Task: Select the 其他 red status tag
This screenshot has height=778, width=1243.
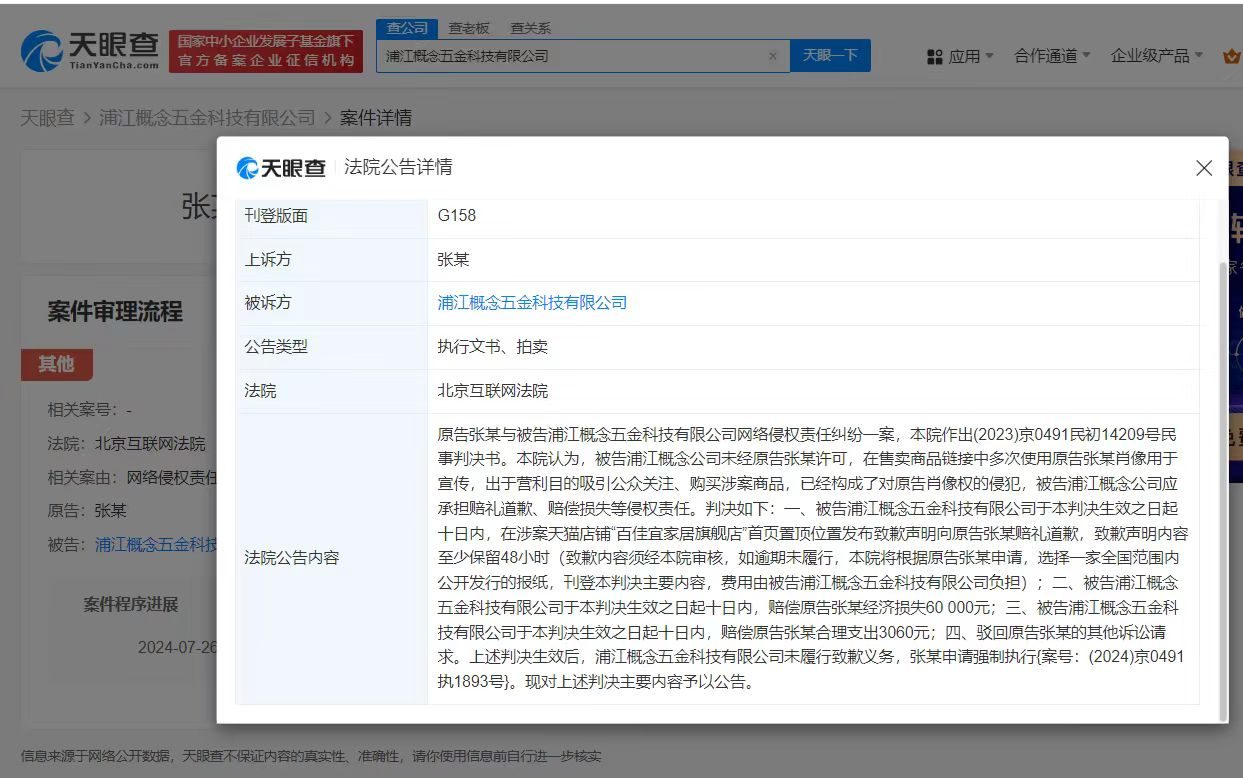Action: tap(57, 365)
